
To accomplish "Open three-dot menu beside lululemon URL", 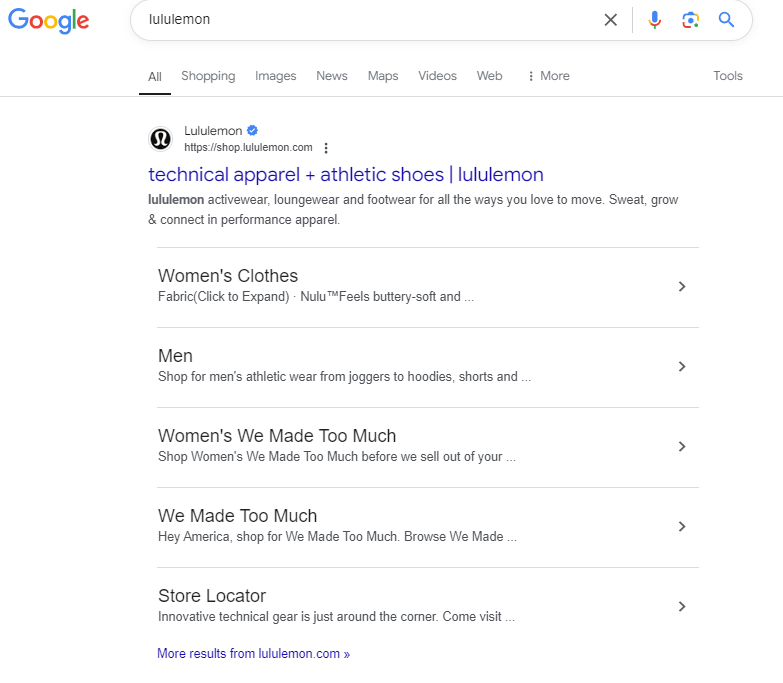I will 326,148.
